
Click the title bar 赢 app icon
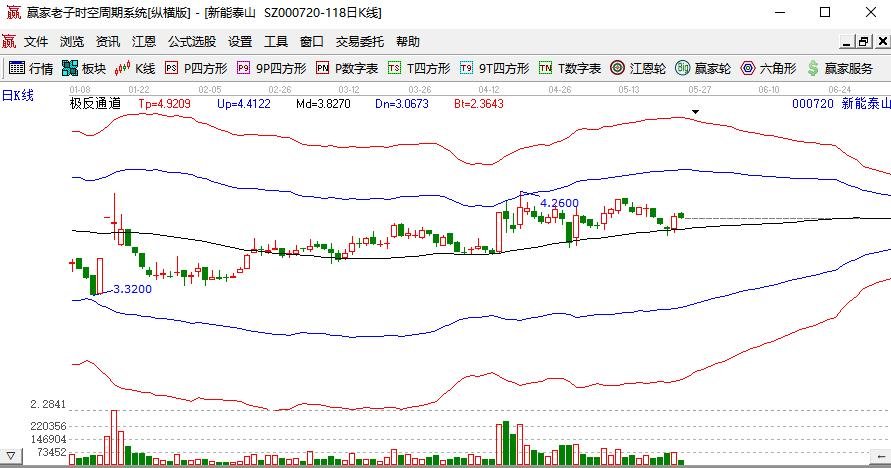(14, 12)
